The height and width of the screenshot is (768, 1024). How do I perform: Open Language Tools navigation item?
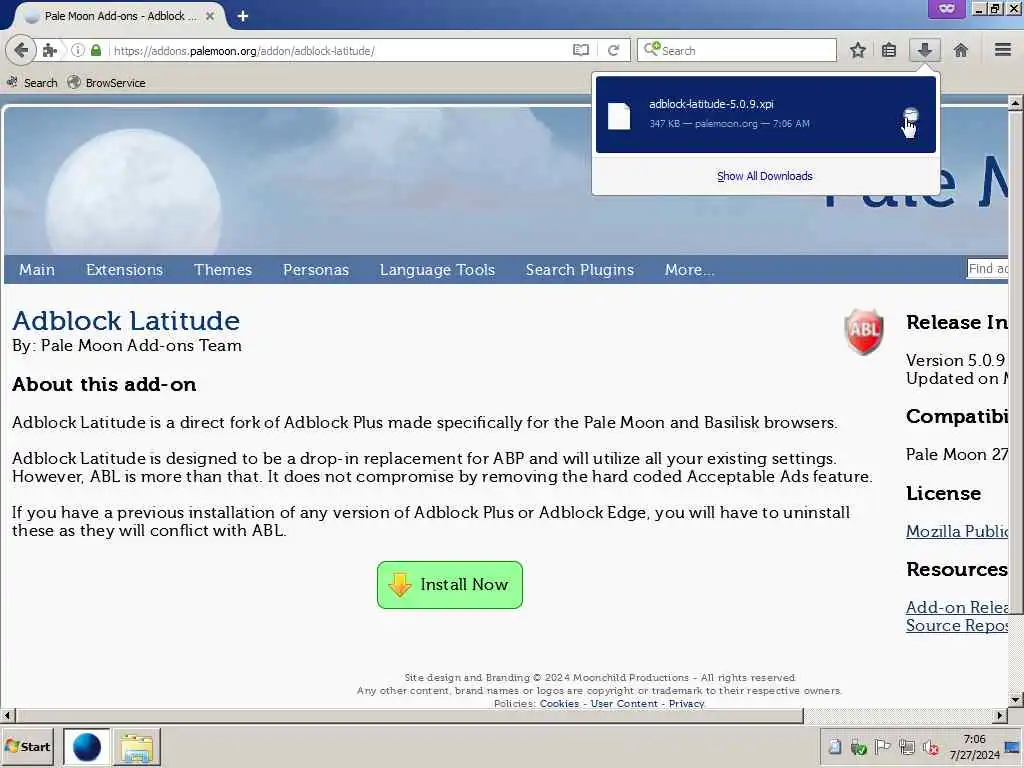(437, 270)
